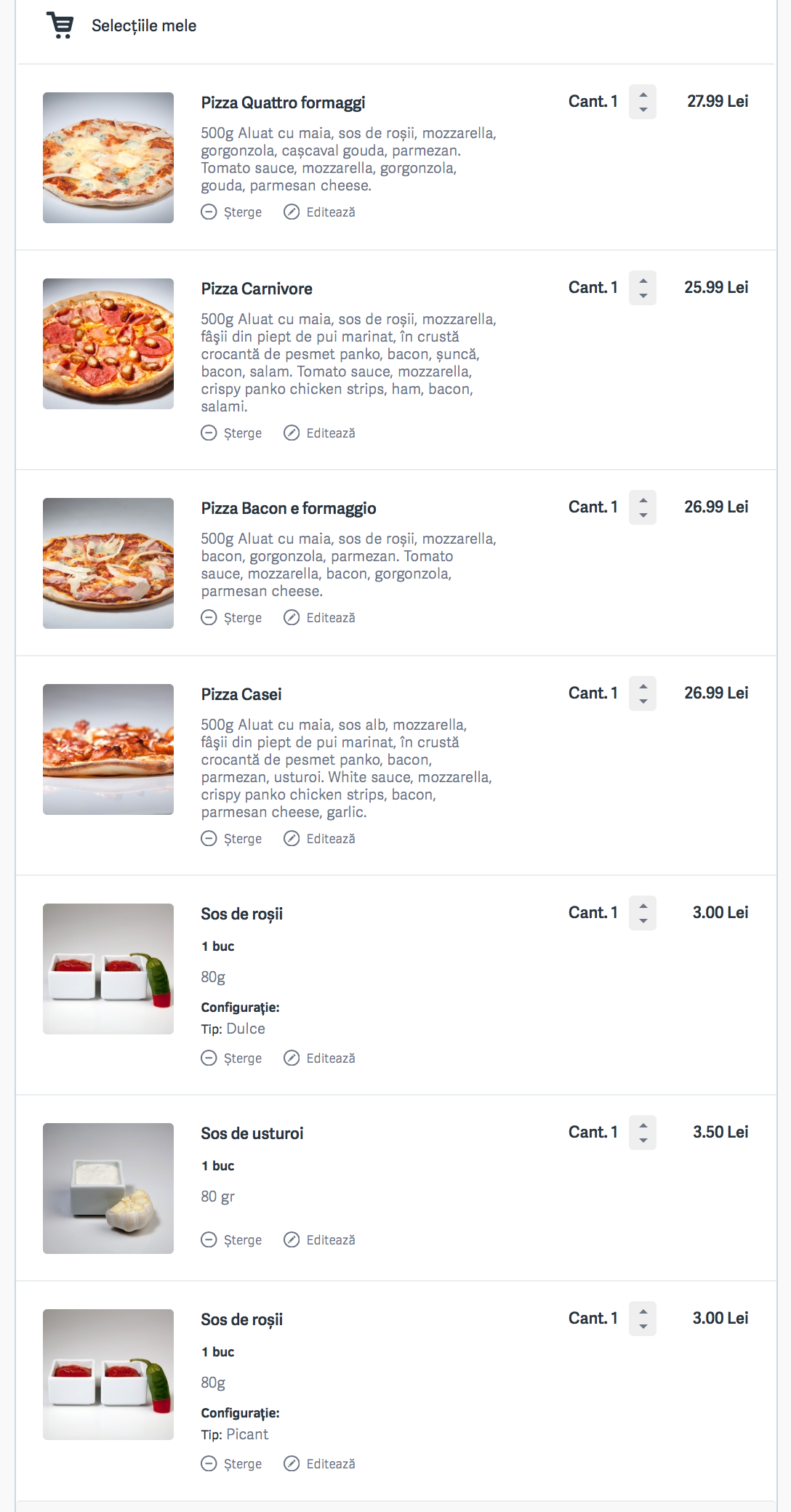Click the Șterge minus icon for Pizza Quattro formaggi
791x1512 pixels.
click(209, 212)
